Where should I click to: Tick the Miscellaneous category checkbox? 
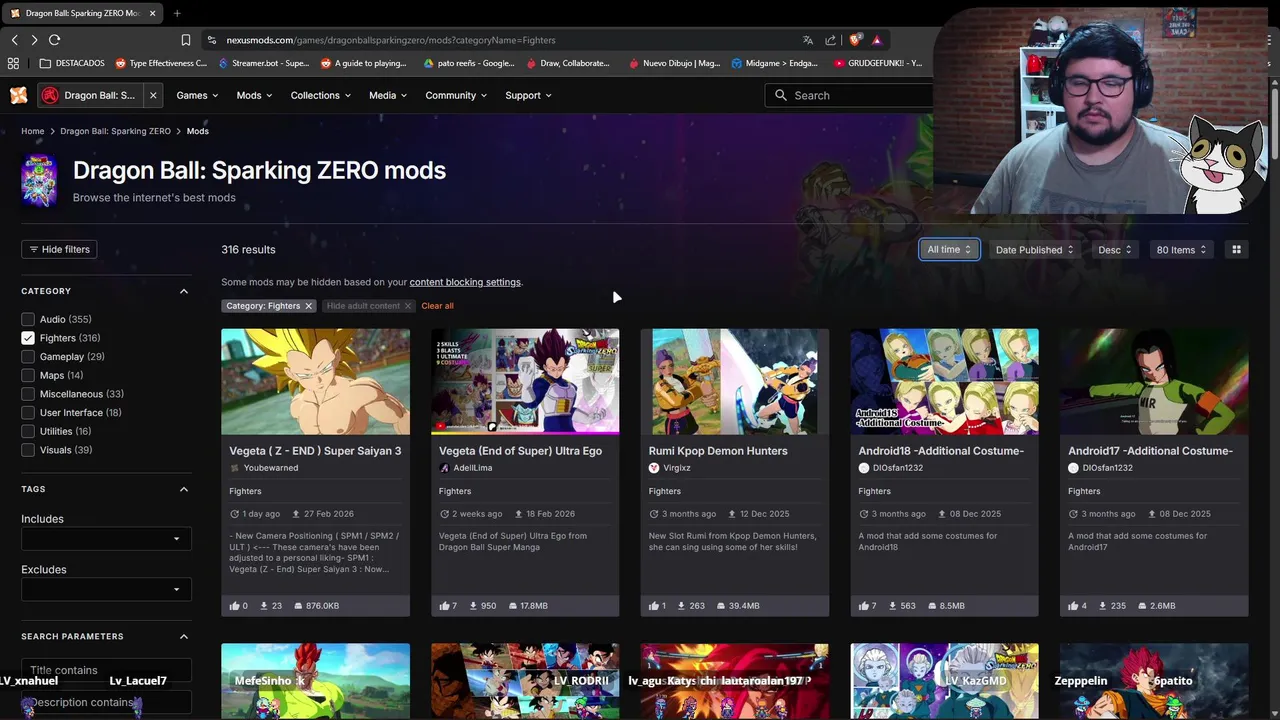tap(28, 394)
